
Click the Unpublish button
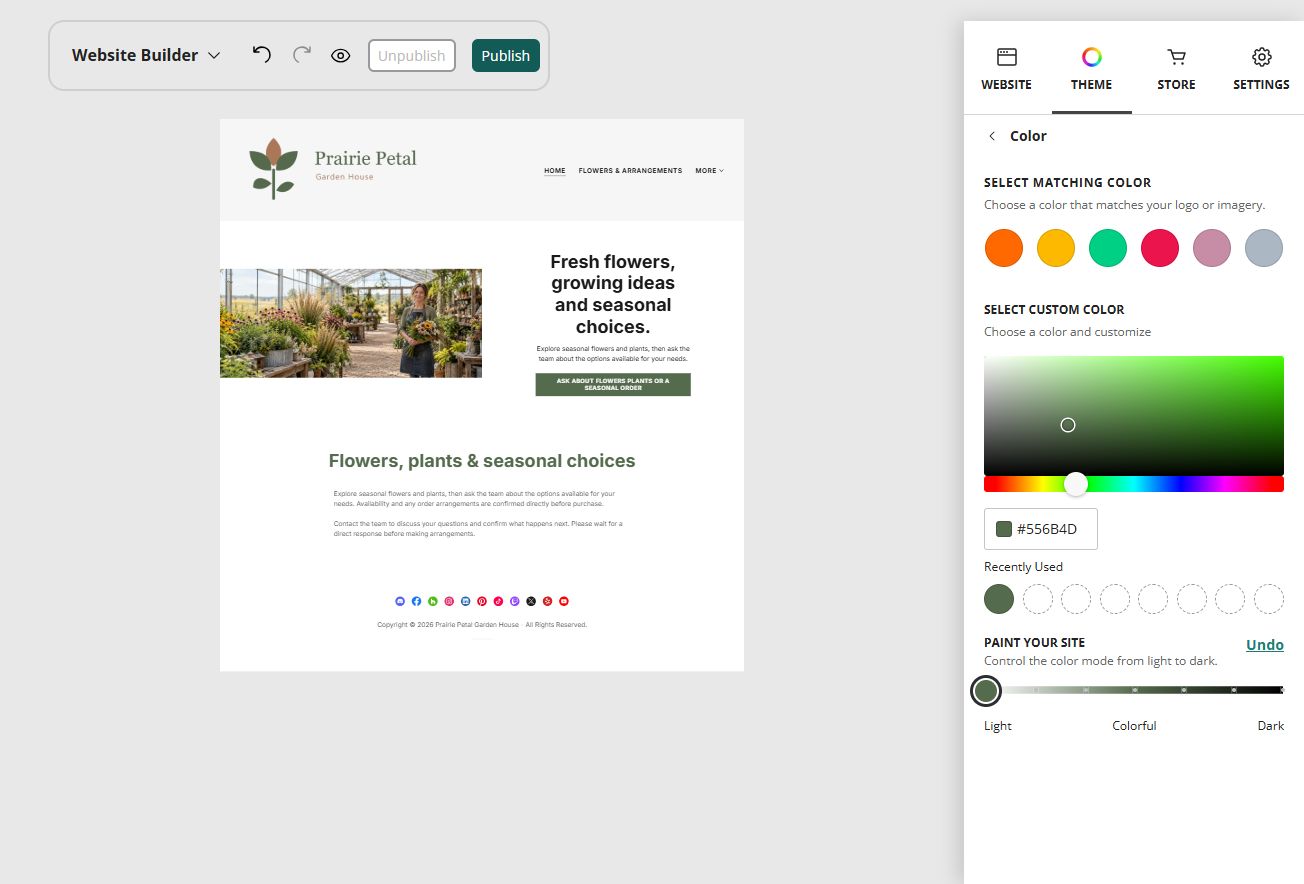pos(412,56)
